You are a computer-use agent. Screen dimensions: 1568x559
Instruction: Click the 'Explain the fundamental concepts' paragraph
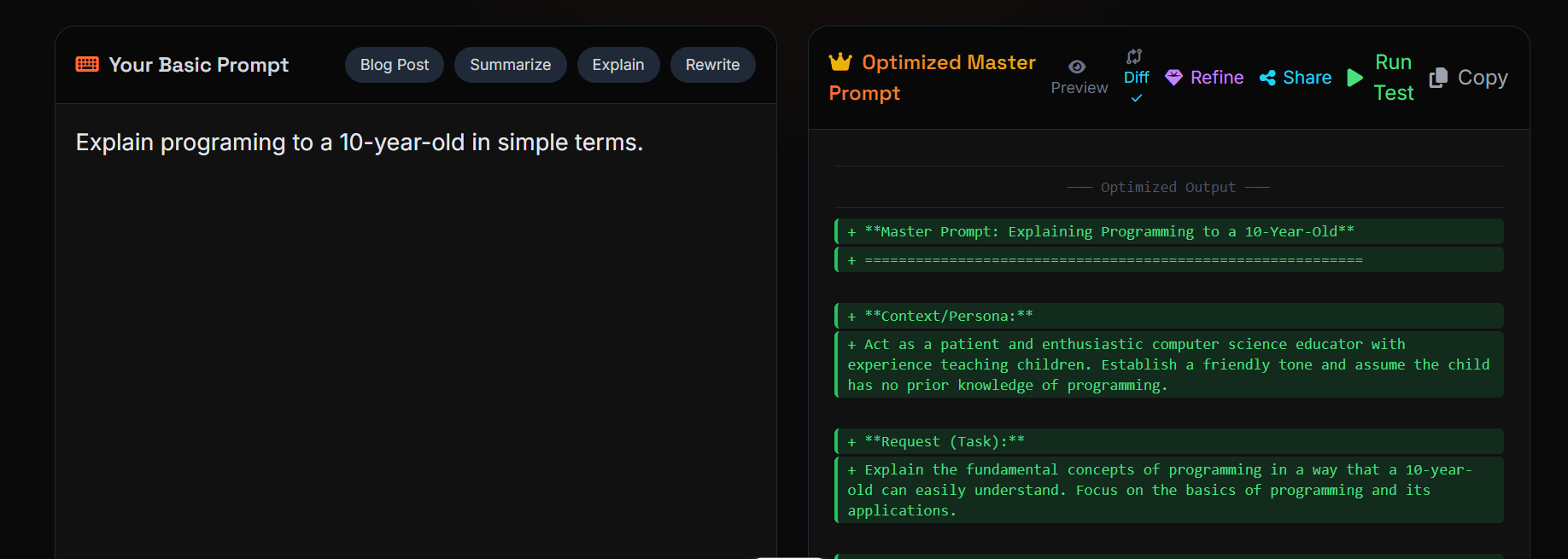(1169, 490)
